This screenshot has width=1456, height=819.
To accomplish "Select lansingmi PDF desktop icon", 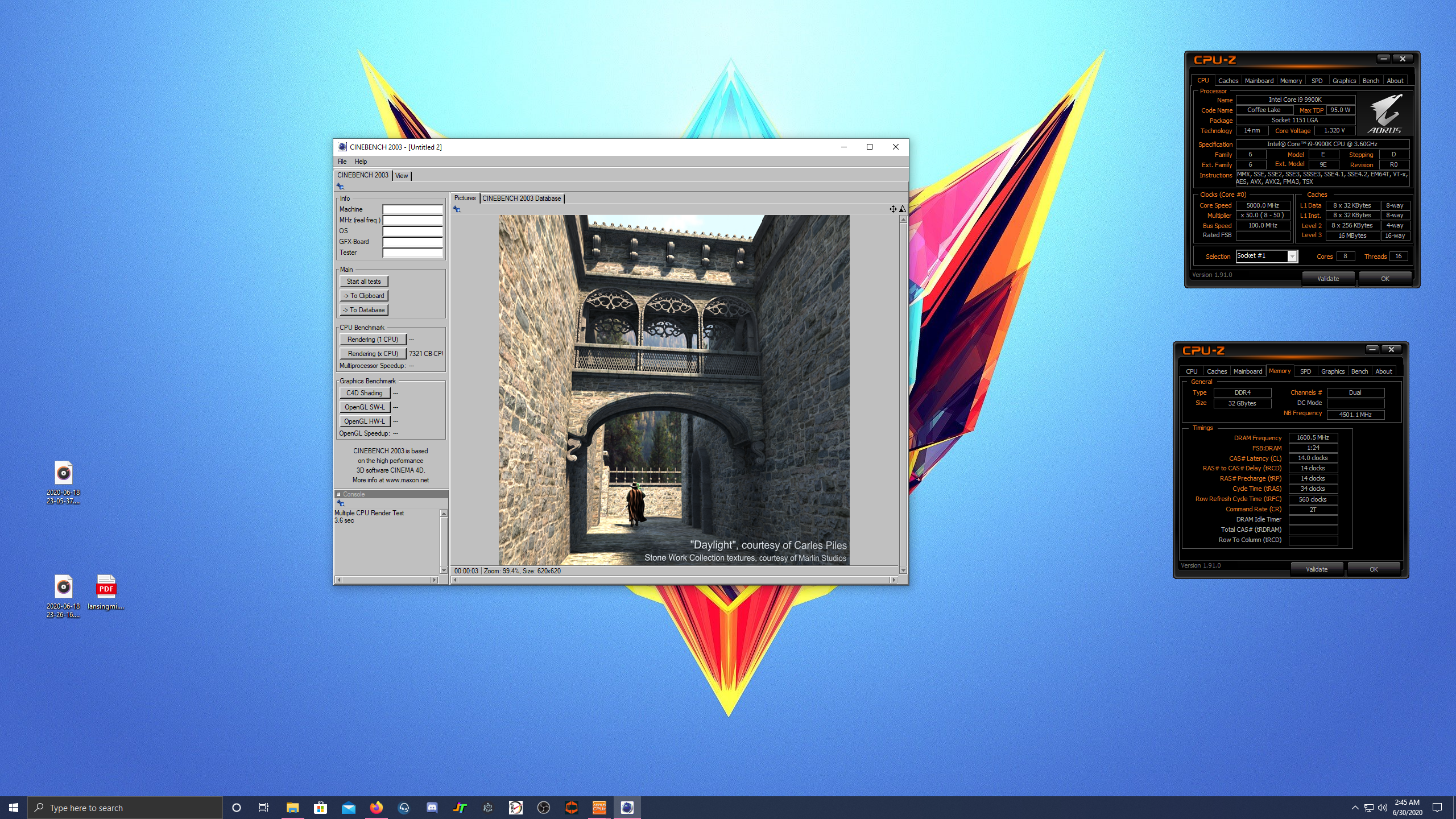I will pyautogui.click(x=106, y=592).
